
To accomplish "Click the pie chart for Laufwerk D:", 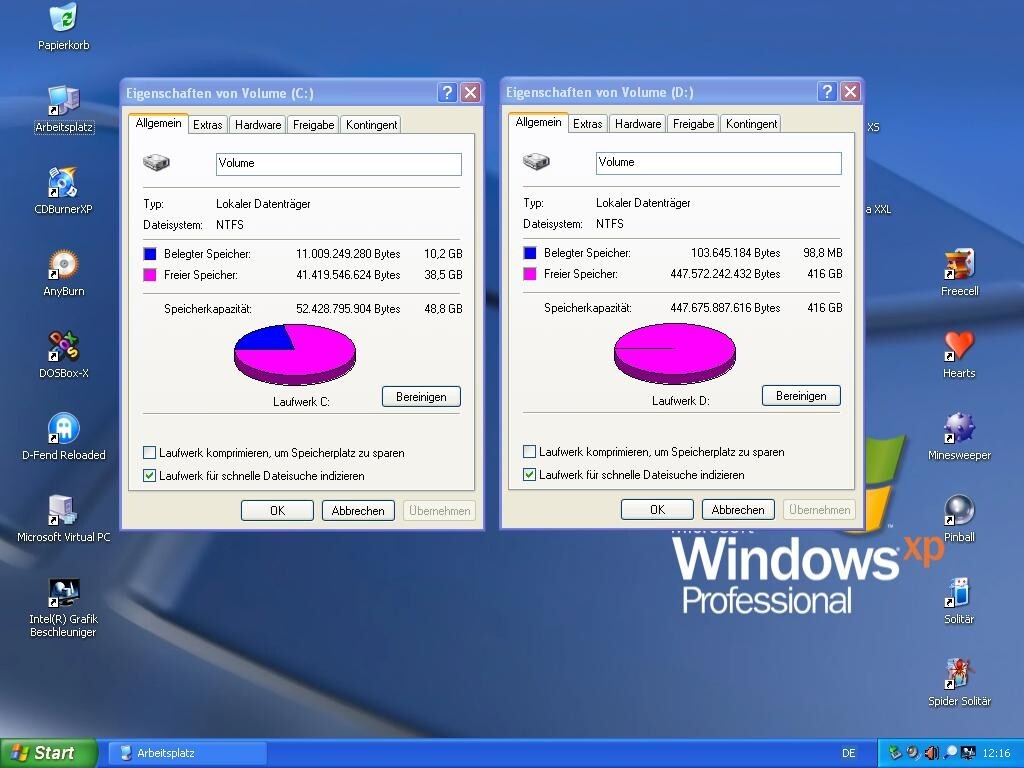I will pyautogui.click(x=675, y=353).
